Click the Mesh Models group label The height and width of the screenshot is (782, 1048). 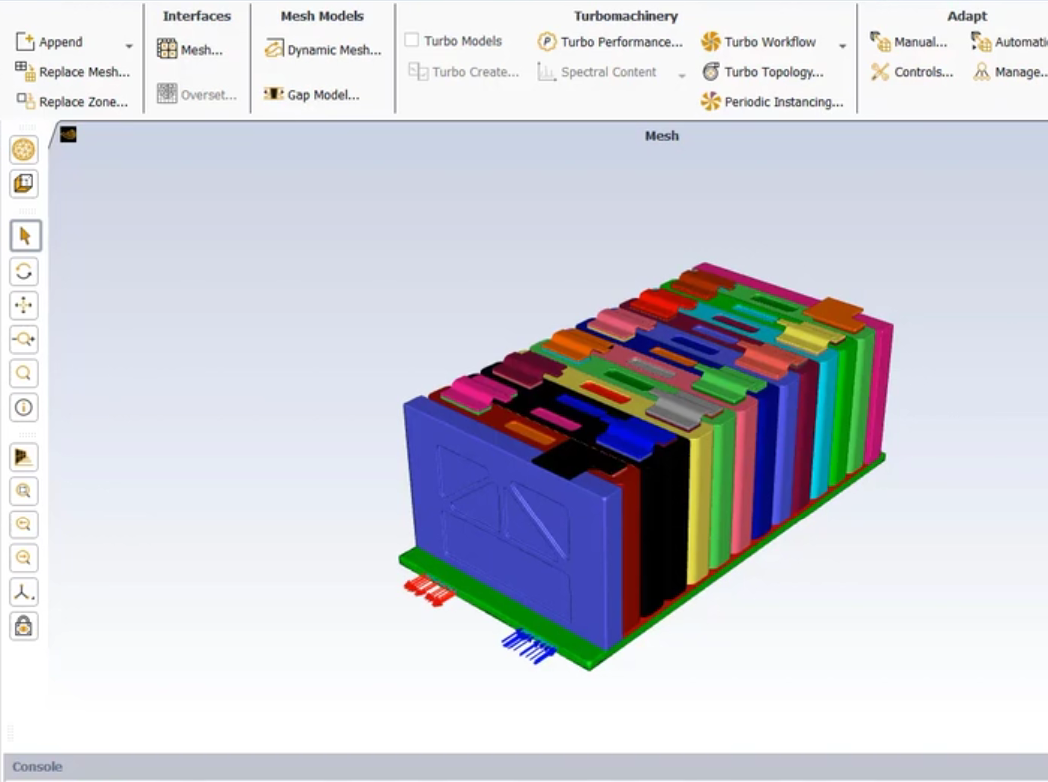[322, 16]
